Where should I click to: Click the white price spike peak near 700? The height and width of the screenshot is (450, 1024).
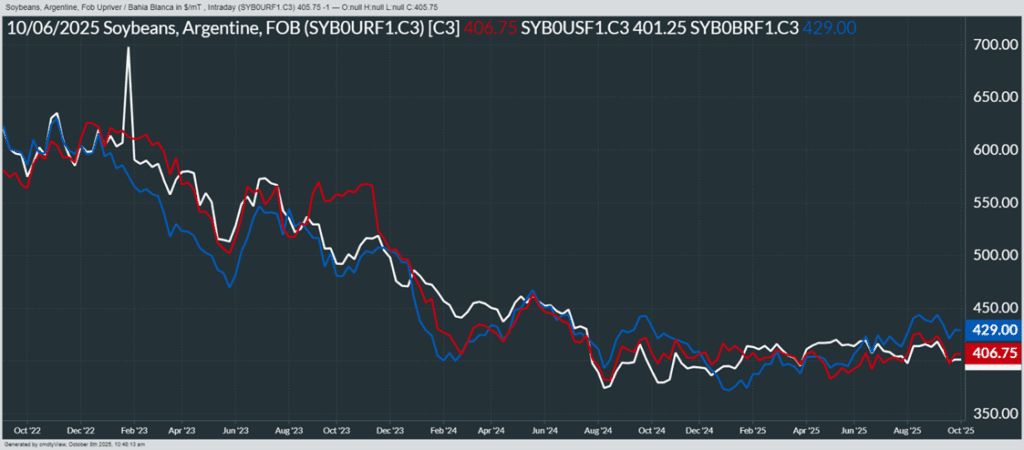pos(128,48)
